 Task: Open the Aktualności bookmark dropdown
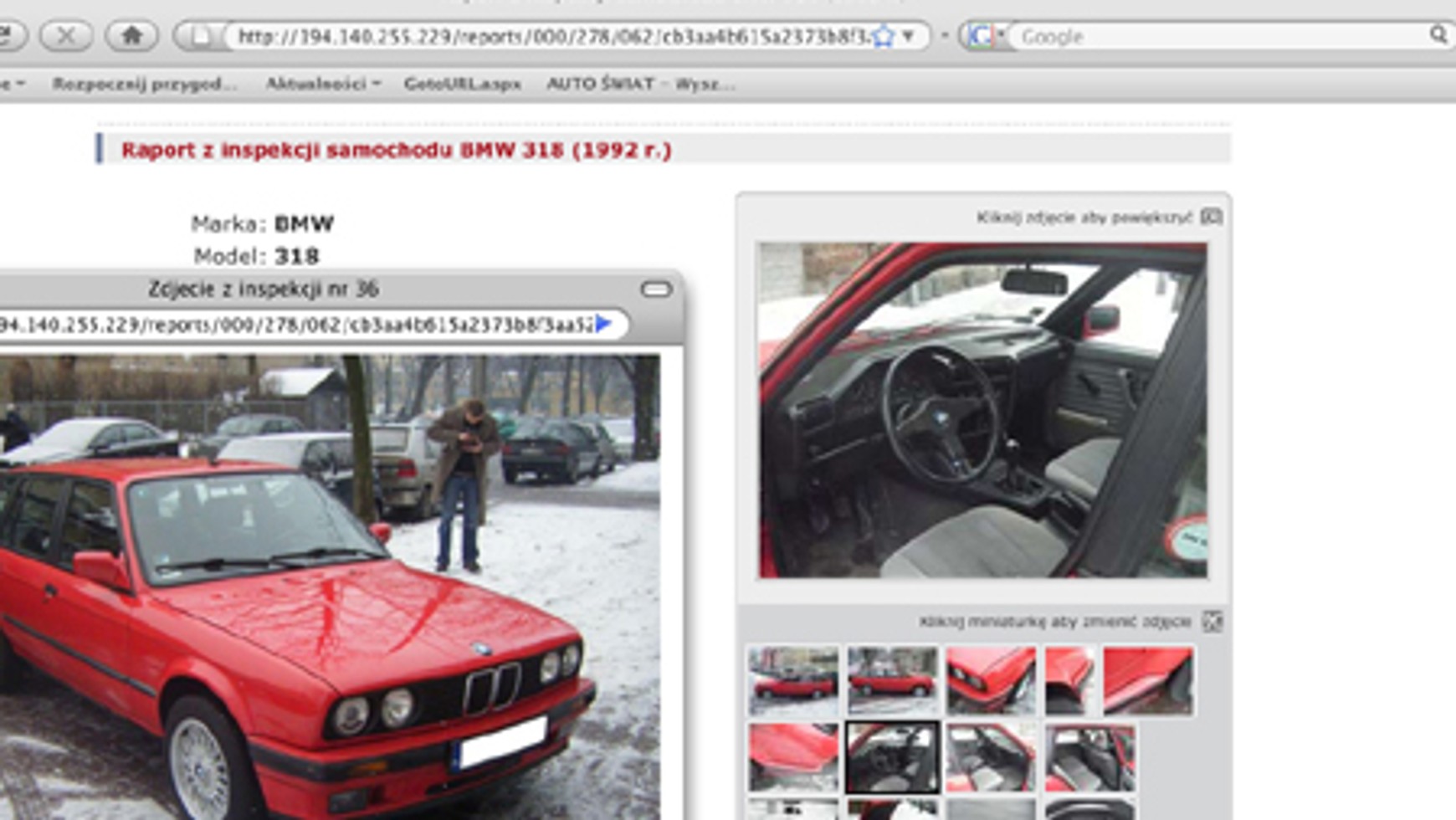(x=323, y=84)
